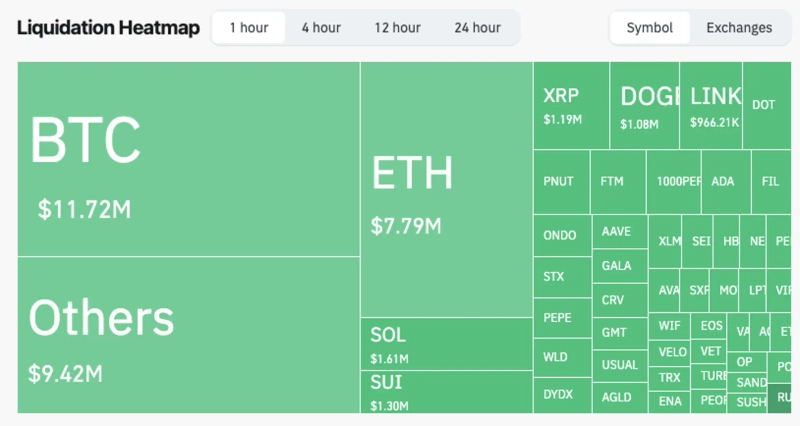
Task: Select the DYDX tile
Action: tap(561, 394)
